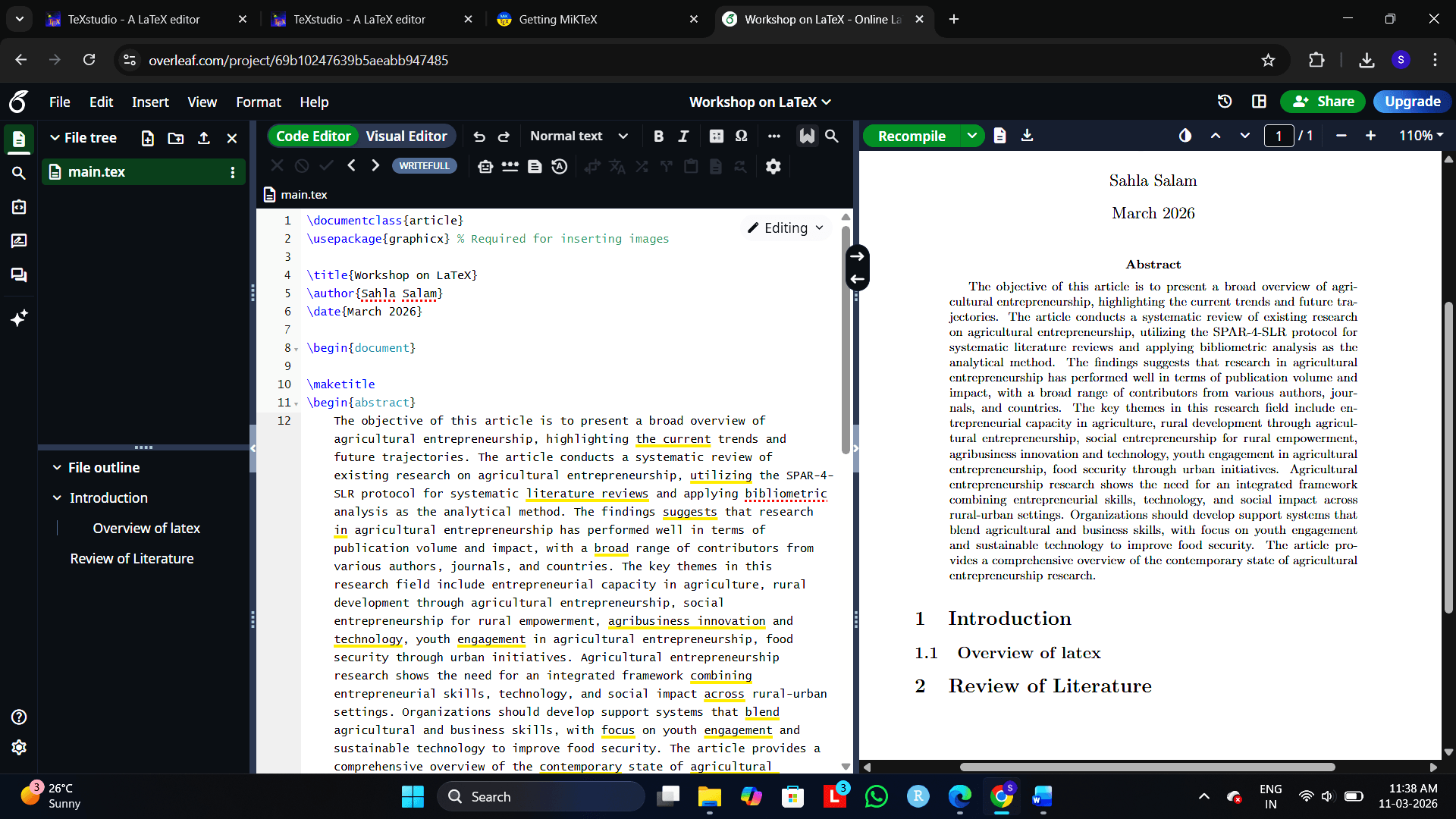The width and height of the screenshot is (1456, 819).
Task: Switch to Visual Editor mode
Action: click(x=406, y=136)
